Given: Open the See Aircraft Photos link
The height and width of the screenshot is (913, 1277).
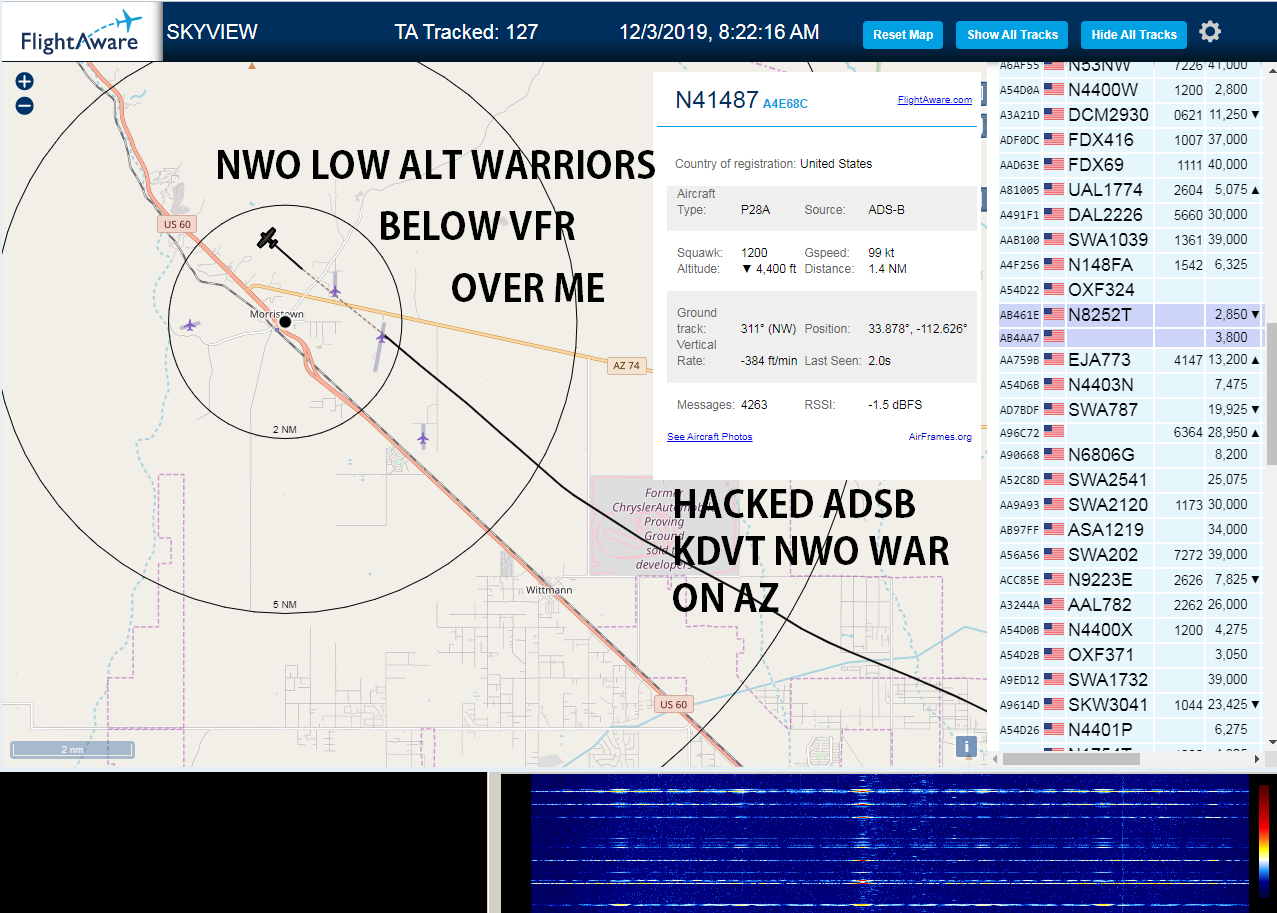Looking at the screenshot, I should (710, 437).
